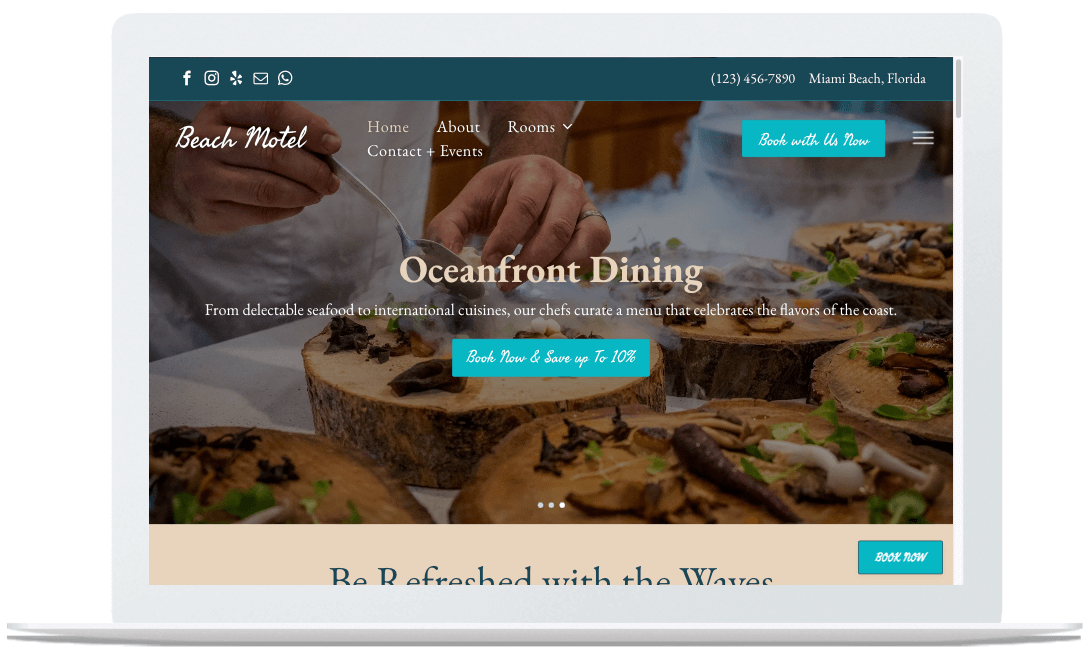Open the Instagram social icon
1090x654 pixels.
click(211, 78)
